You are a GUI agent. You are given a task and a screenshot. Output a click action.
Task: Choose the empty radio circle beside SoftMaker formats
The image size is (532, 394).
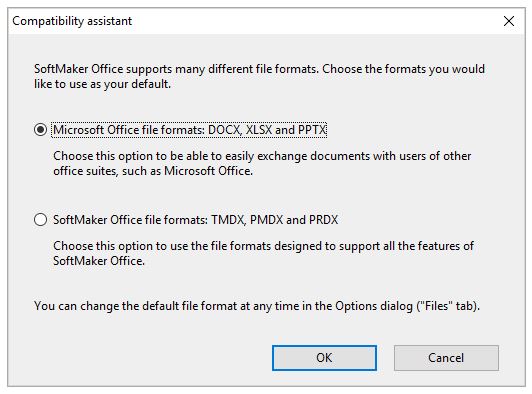pyautogui.click(x=40, y=220)
